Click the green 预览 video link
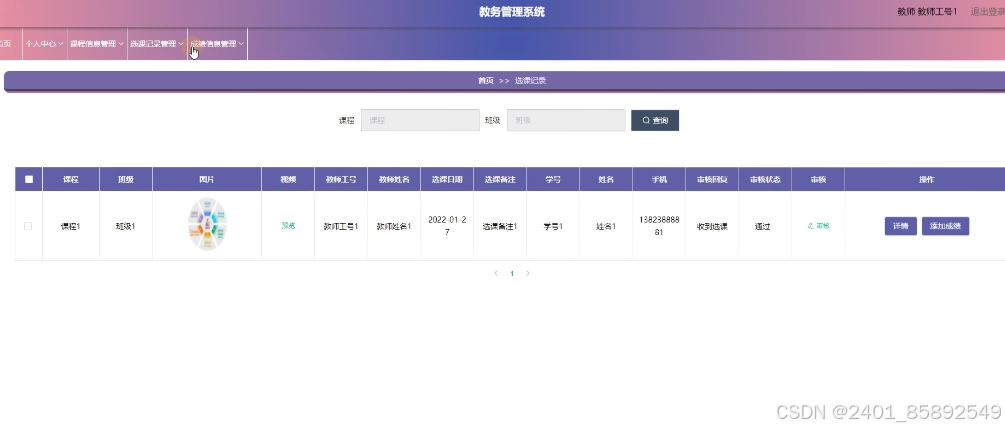This screenshot has width=1005, height=430. (x=288, y=226)
